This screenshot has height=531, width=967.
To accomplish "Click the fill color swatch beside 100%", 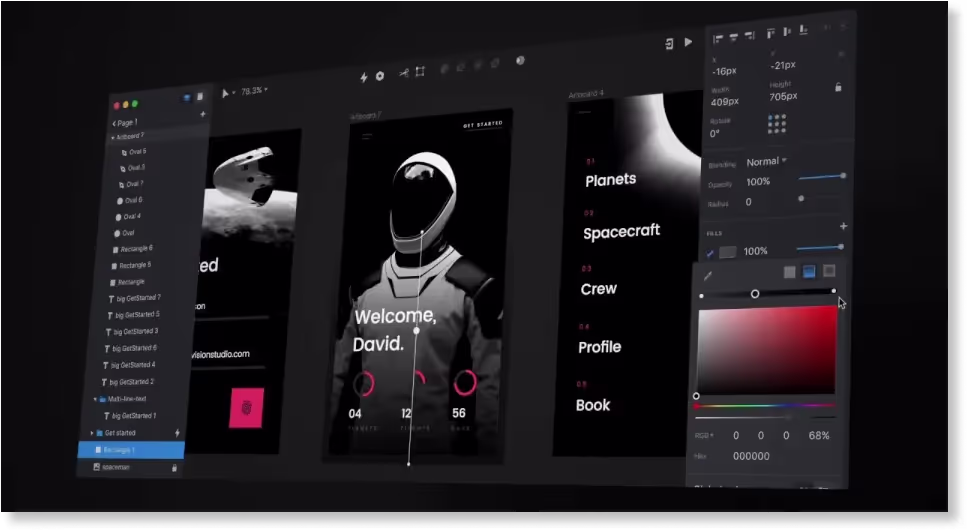I will tap(728, 252).
